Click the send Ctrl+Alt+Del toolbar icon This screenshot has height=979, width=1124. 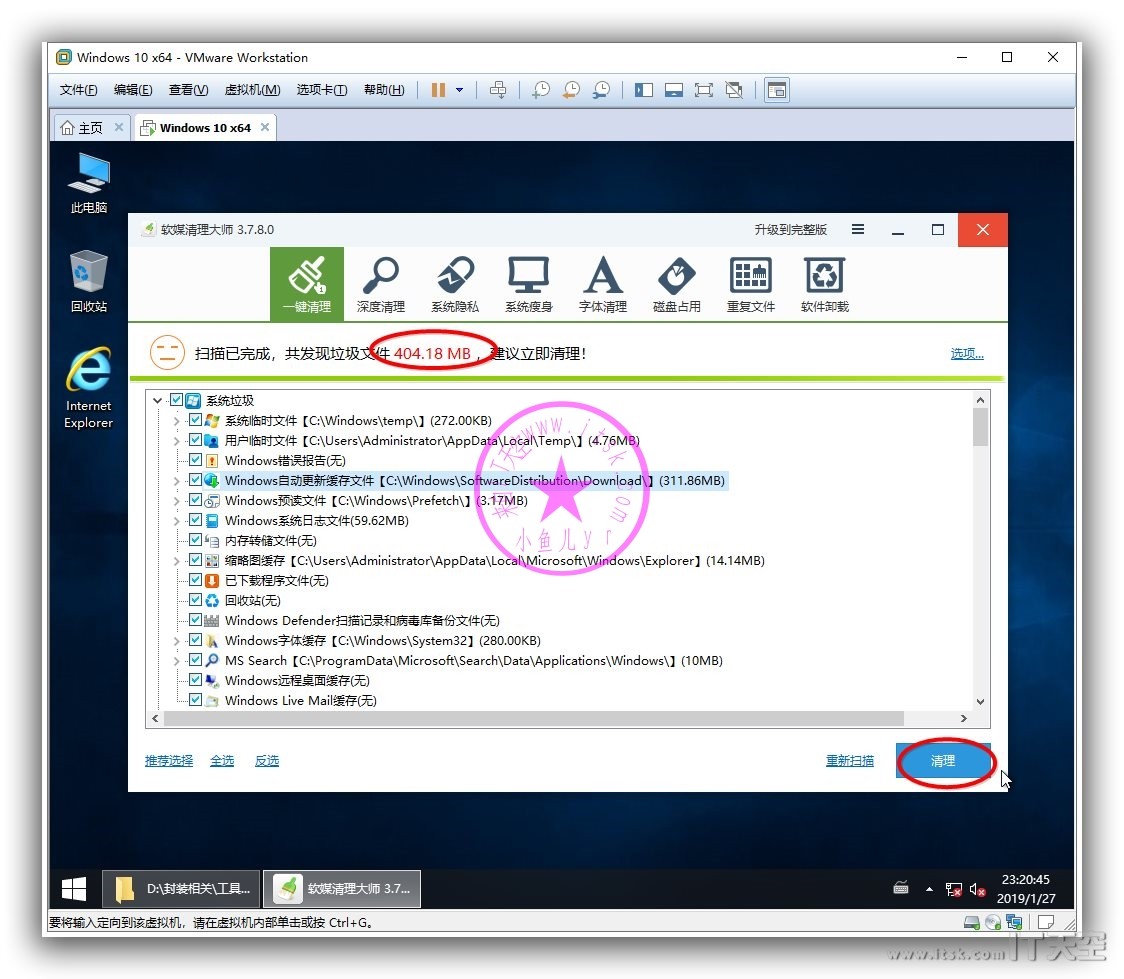pyautogui.click(x=497, y=90)
